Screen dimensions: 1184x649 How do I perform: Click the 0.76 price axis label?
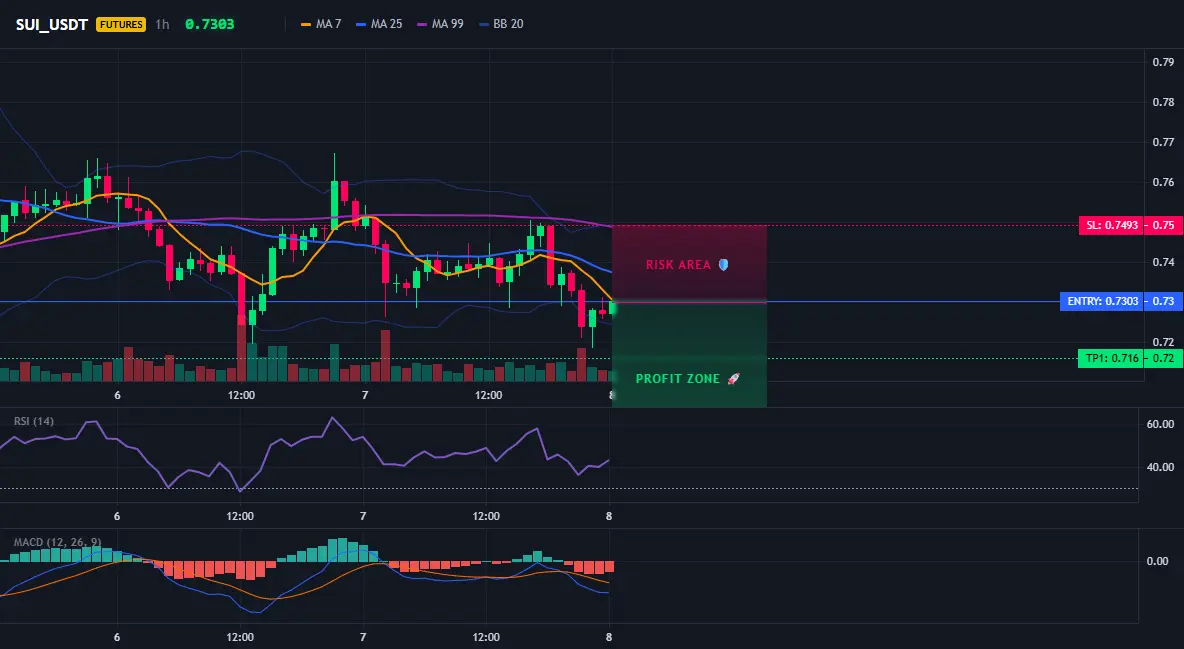click(x=1163, y=182)
